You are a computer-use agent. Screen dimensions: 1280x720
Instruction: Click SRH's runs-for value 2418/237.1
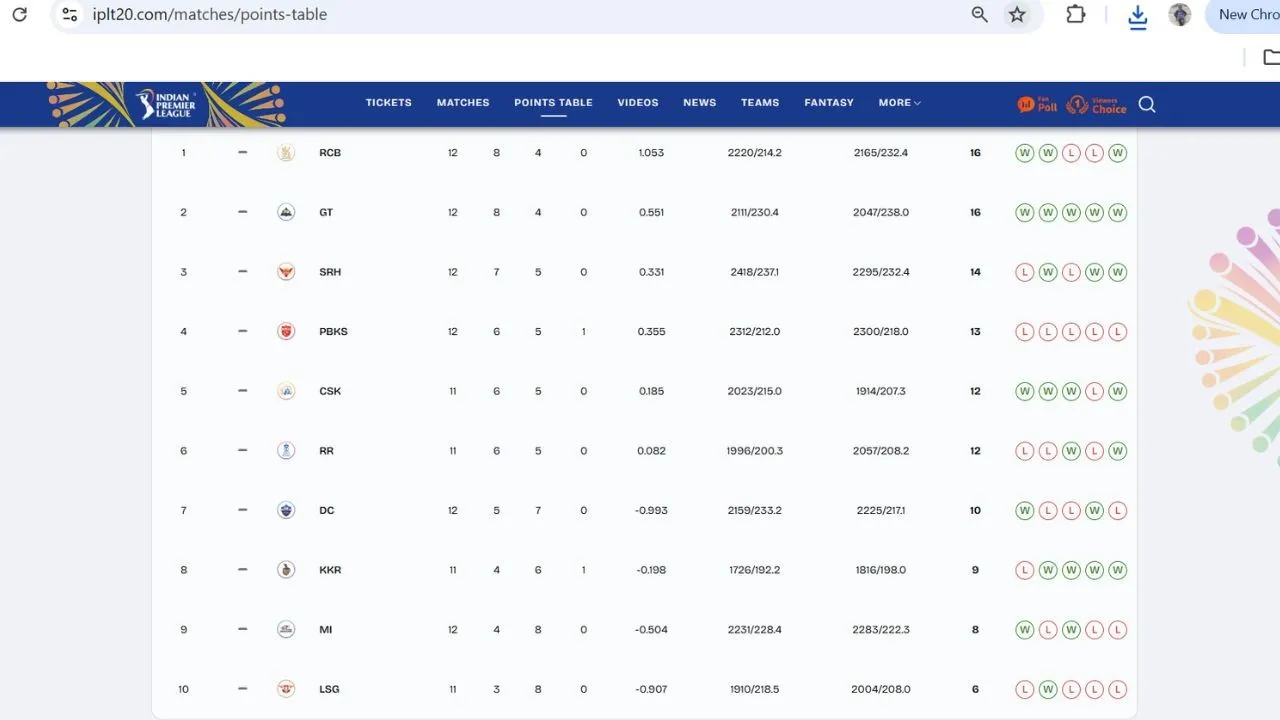[x=754, y=272]
